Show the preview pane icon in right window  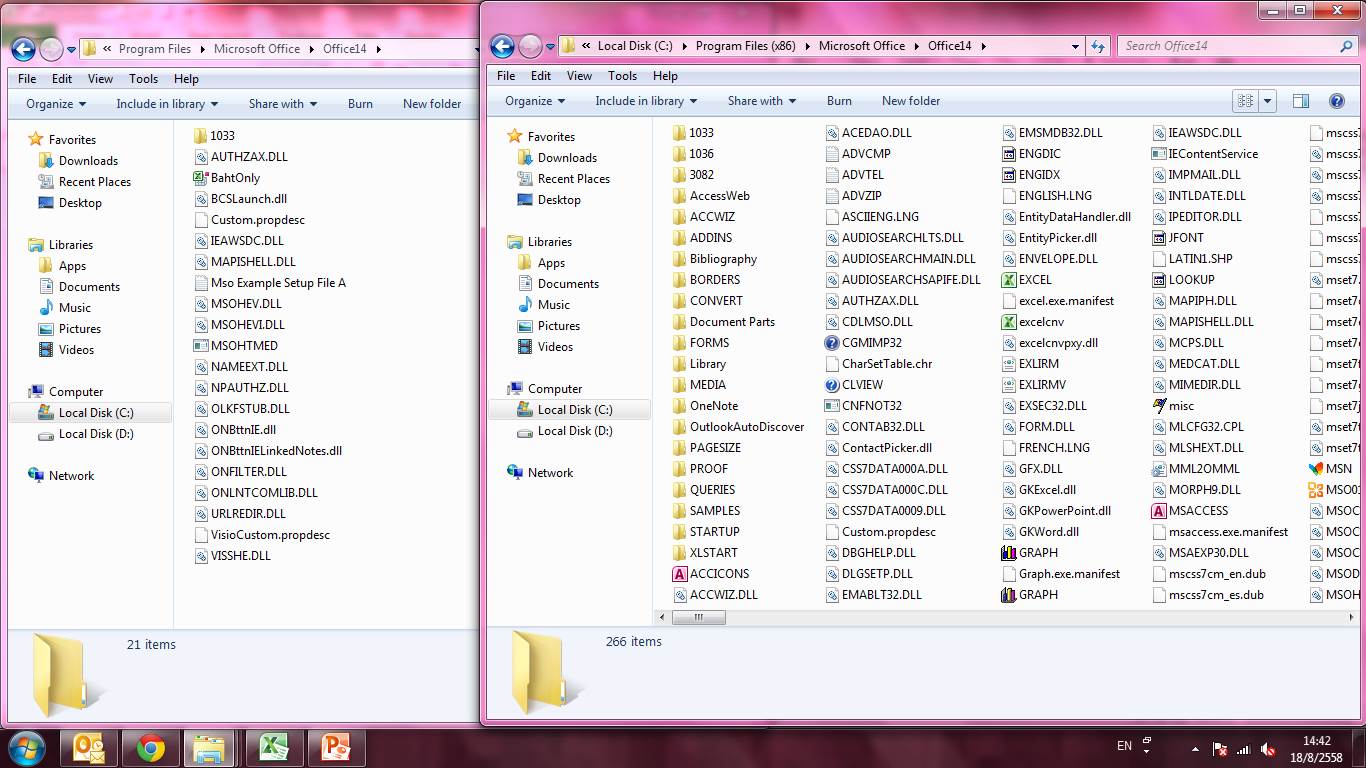tap(1301, 101)
